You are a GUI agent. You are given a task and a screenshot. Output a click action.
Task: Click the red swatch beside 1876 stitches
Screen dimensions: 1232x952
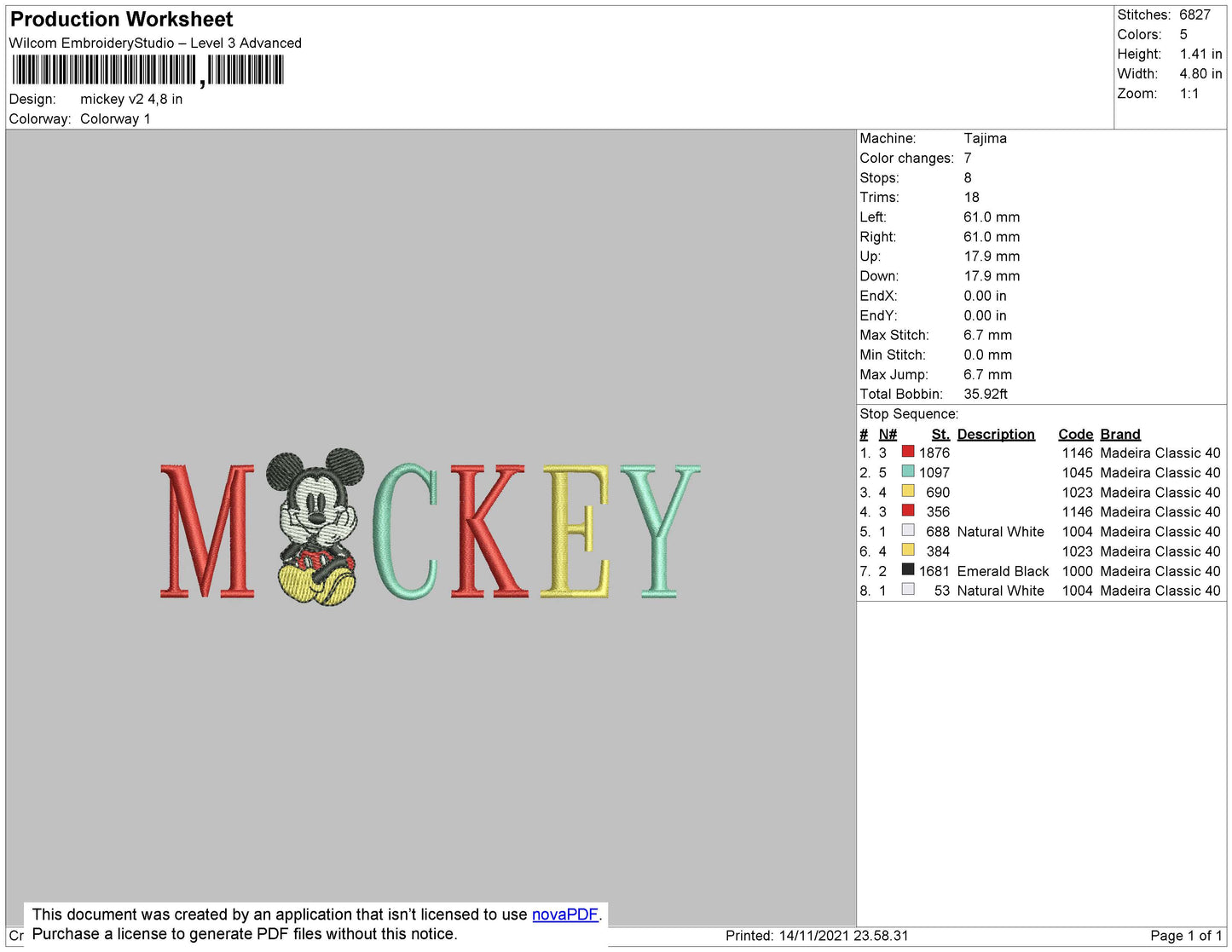pyautogui.click(x=908, y=453)
